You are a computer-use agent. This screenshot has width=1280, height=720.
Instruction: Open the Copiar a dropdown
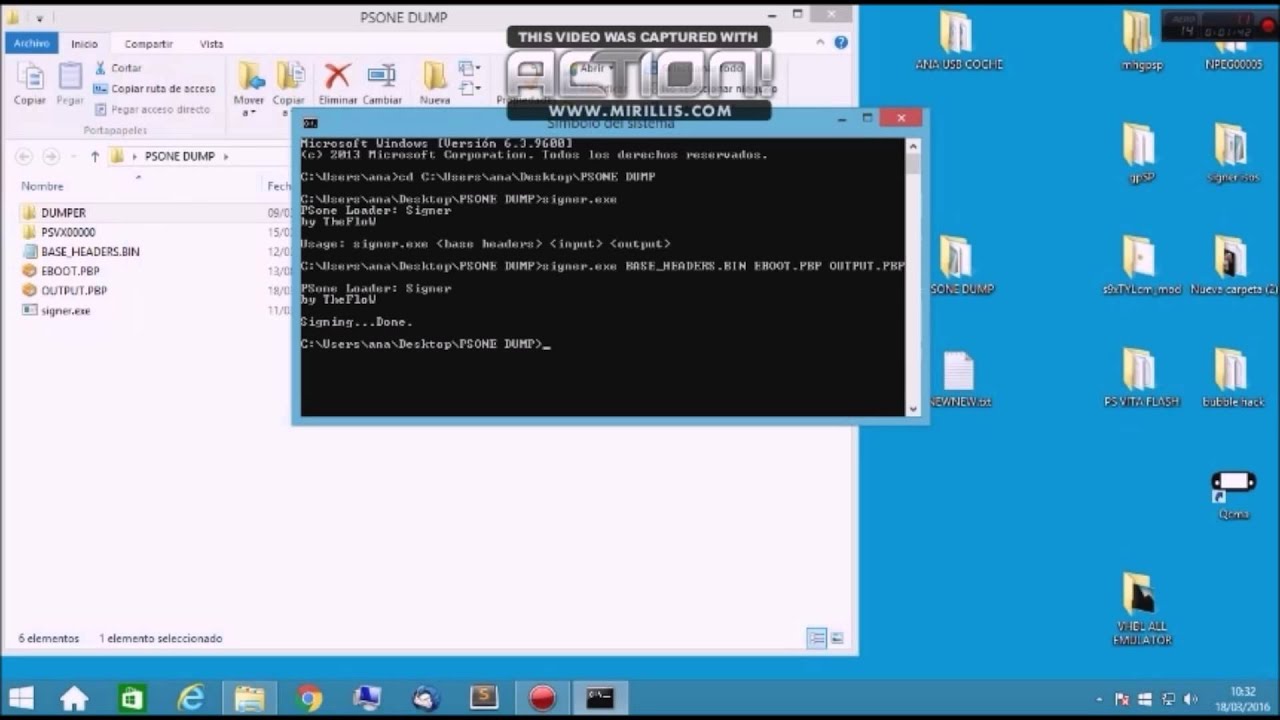(289, 86)
